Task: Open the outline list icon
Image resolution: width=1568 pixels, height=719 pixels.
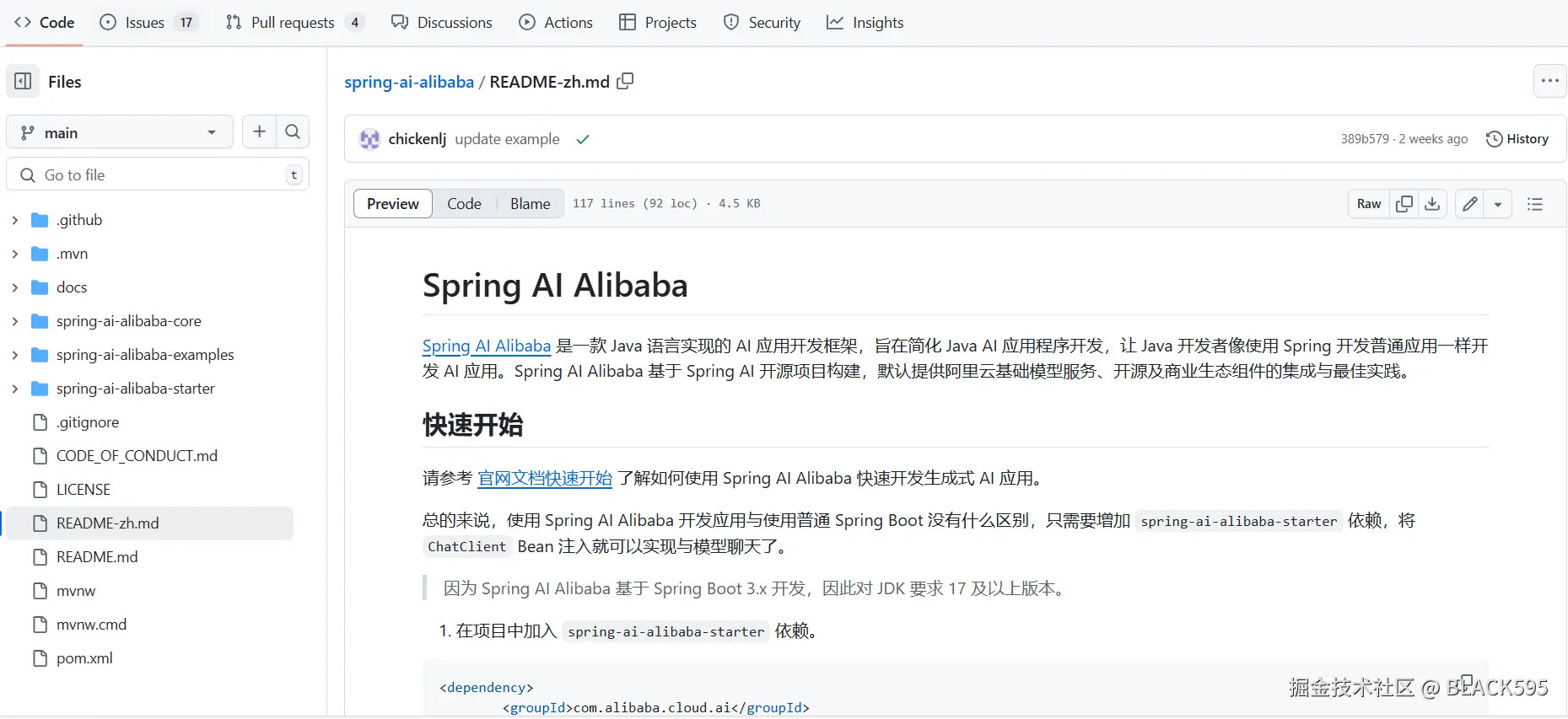Action: pyautogui.click(x=1535, y=204)
